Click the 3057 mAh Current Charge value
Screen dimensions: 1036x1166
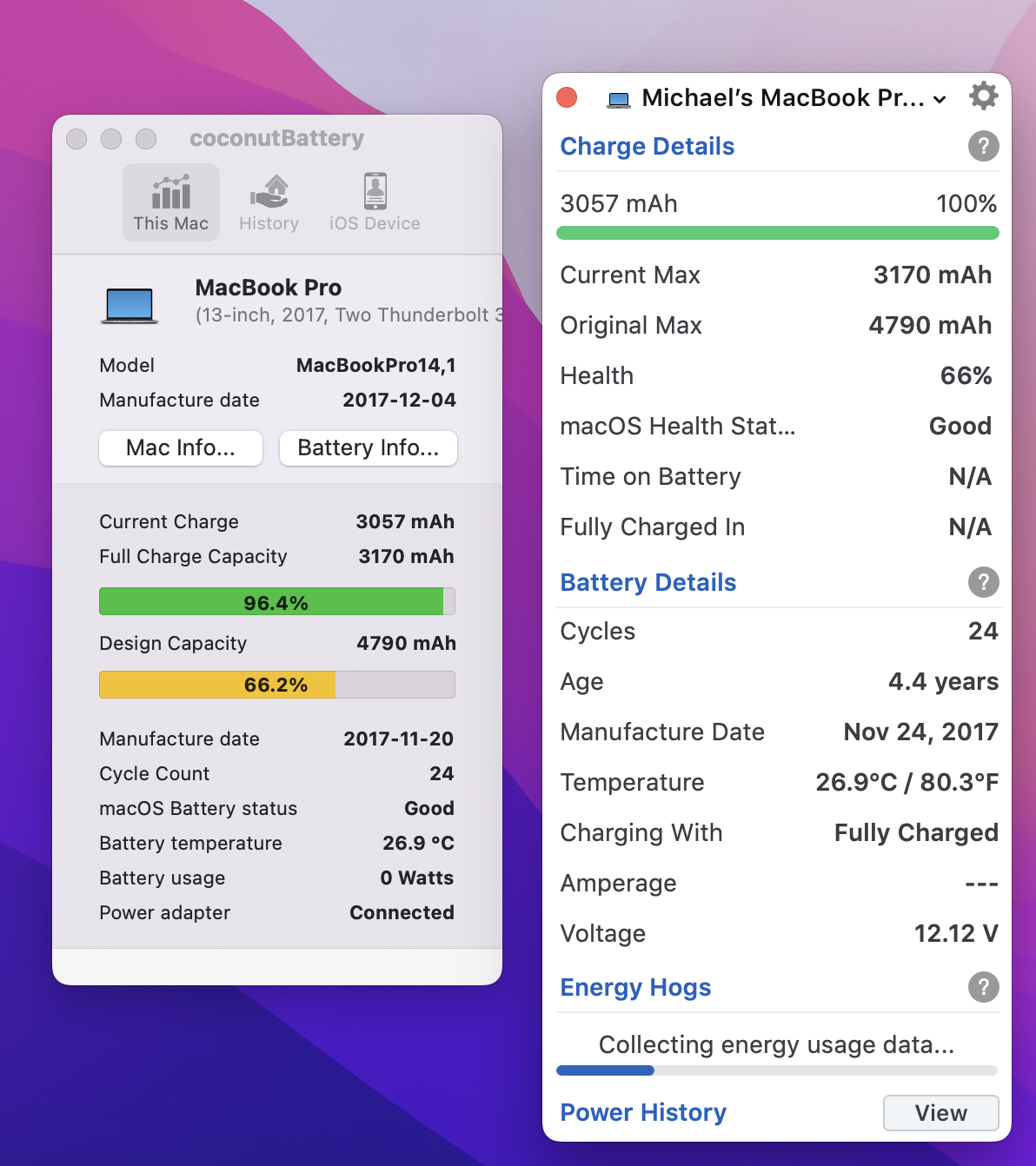coord(405,521)
